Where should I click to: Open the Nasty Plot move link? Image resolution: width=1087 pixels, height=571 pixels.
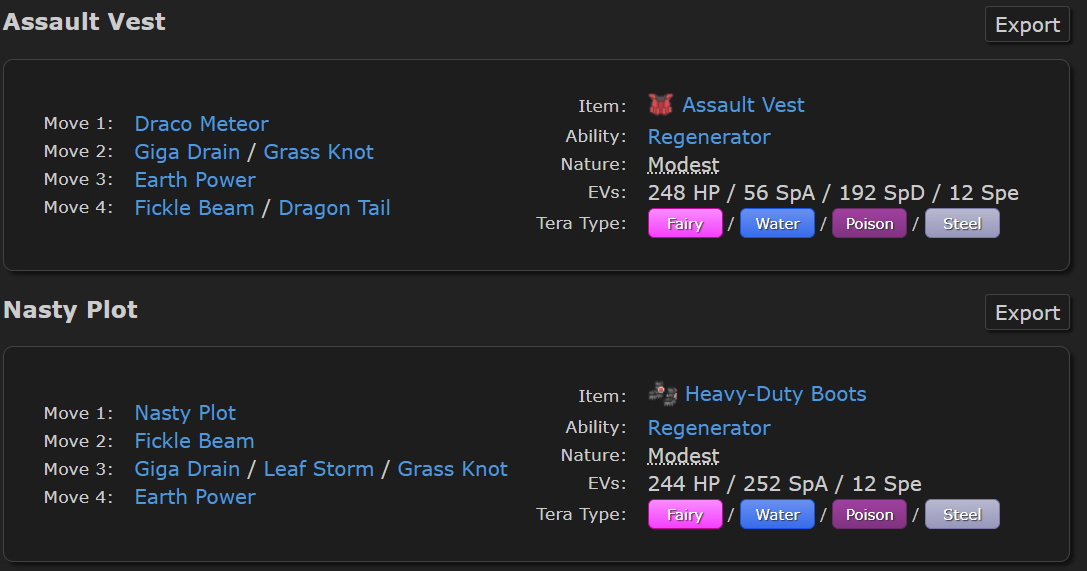tap(185, 413)
